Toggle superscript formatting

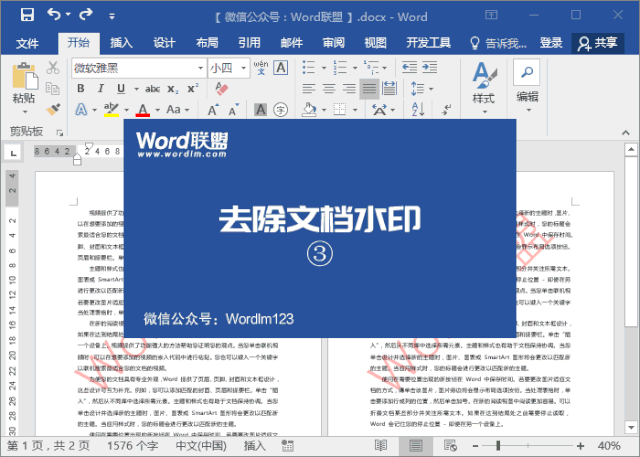[x=193, y=88]
